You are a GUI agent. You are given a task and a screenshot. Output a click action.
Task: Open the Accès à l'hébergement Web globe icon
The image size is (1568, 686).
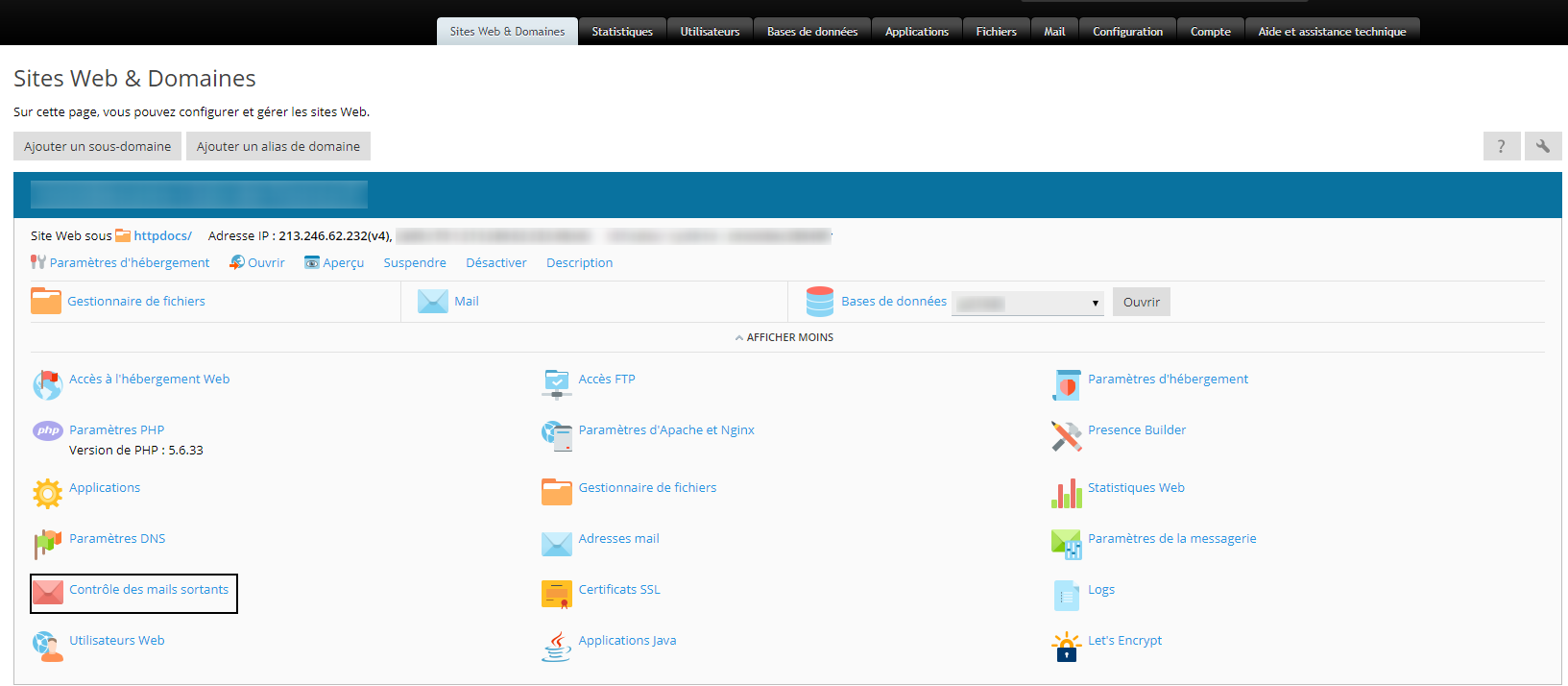[x=47, y=385]
